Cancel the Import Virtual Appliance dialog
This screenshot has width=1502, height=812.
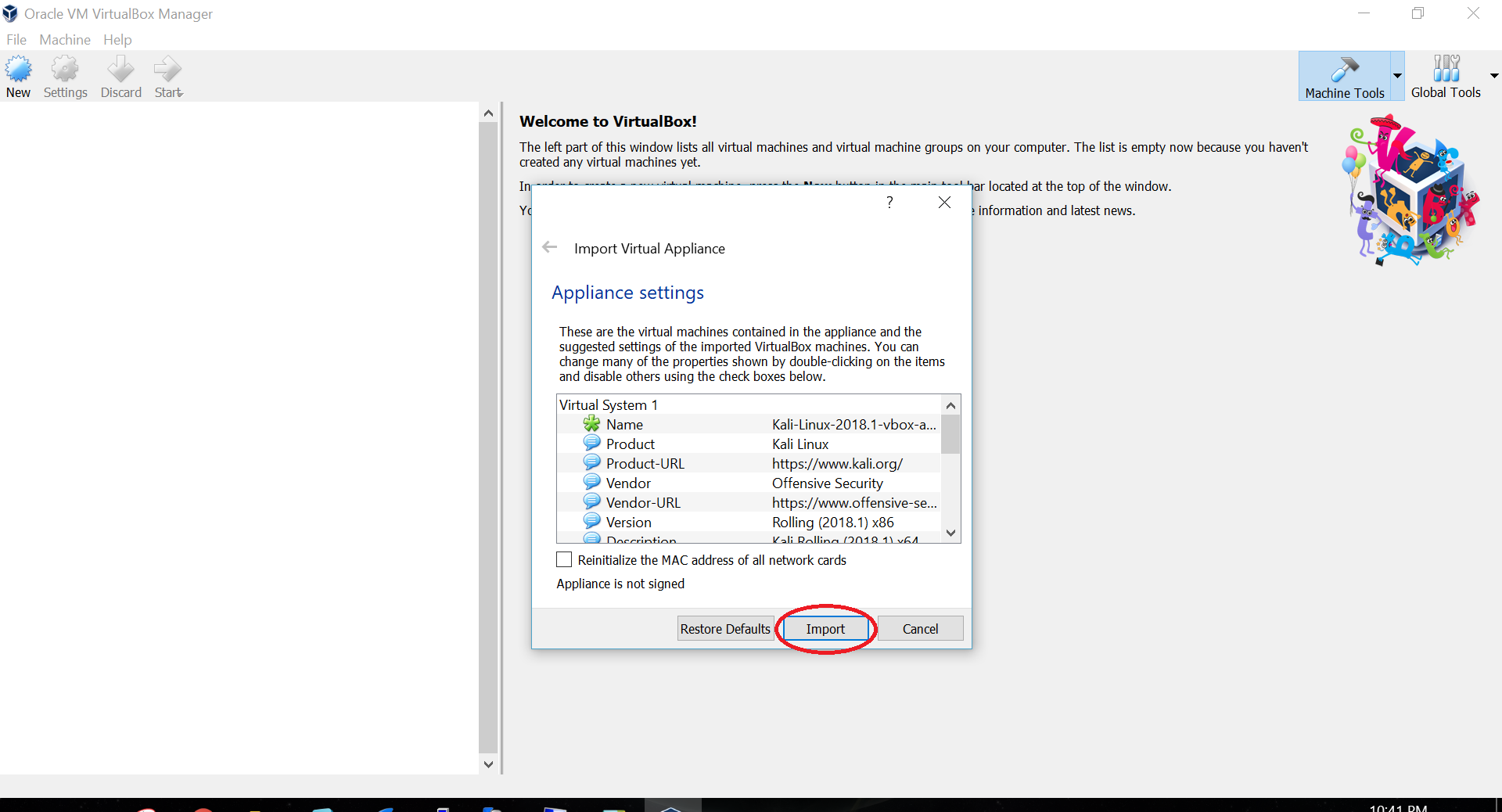(x=920, y=629)
